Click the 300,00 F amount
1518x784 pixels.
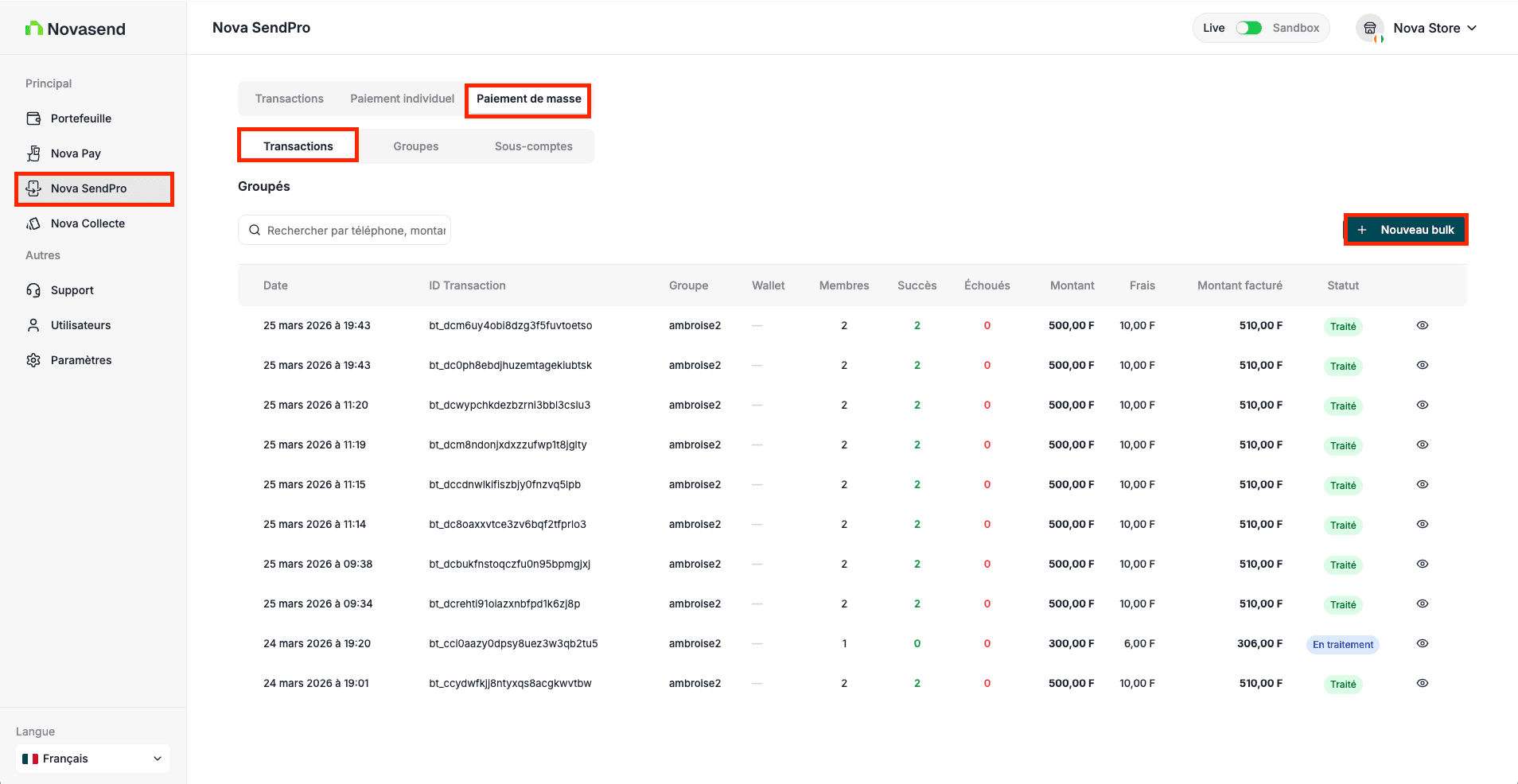1071,643
